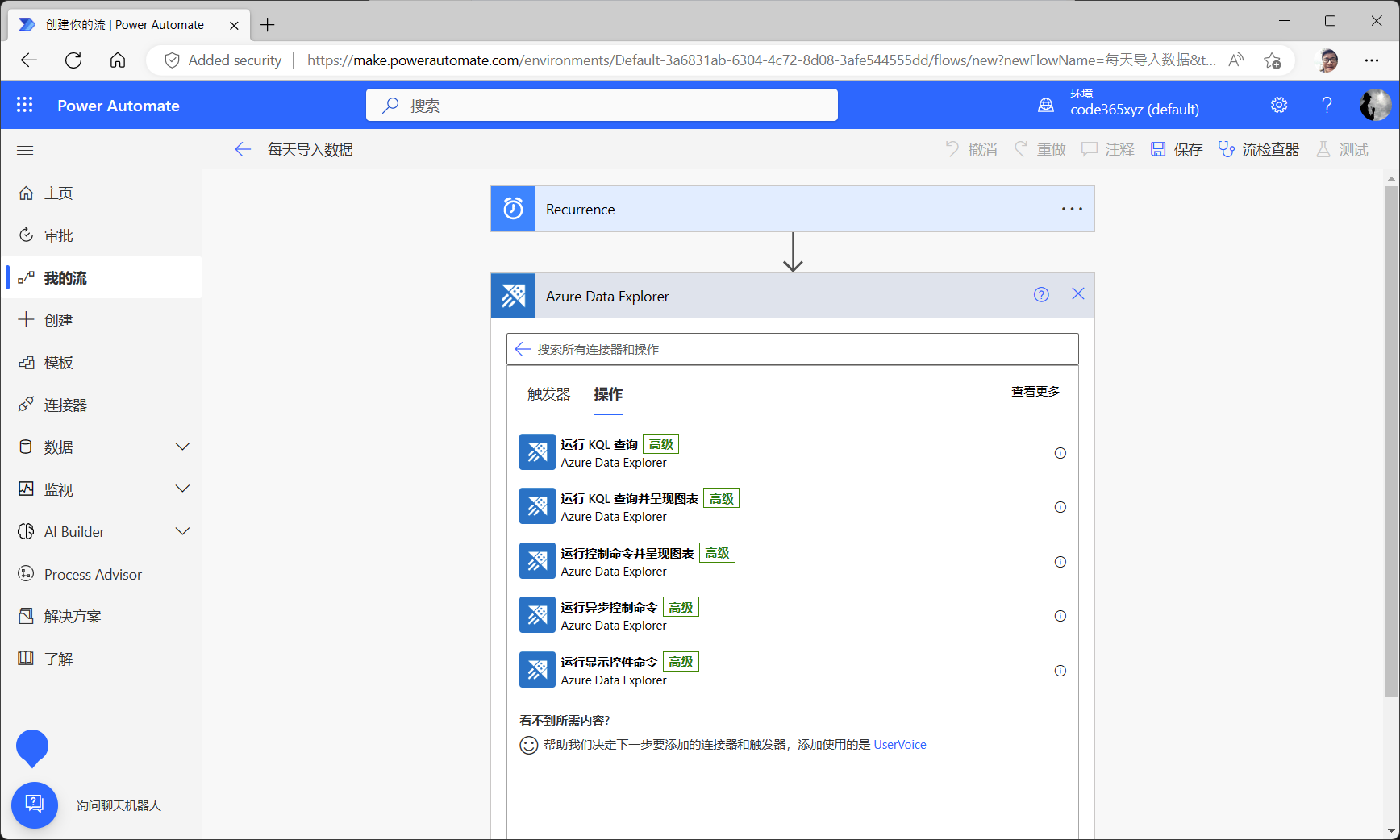Expand the AI Builder navigation section
The image size is (1400, 840).
click(x=183, y=531)
